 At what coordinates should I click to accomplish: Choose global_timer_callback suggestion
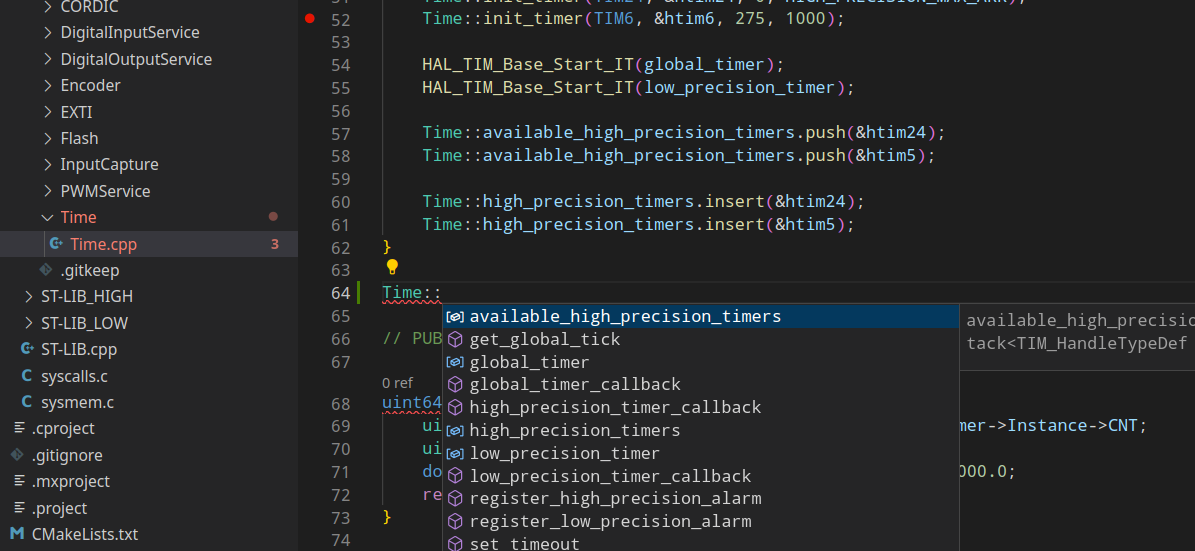pyautogui.click(x=701, y=385)
